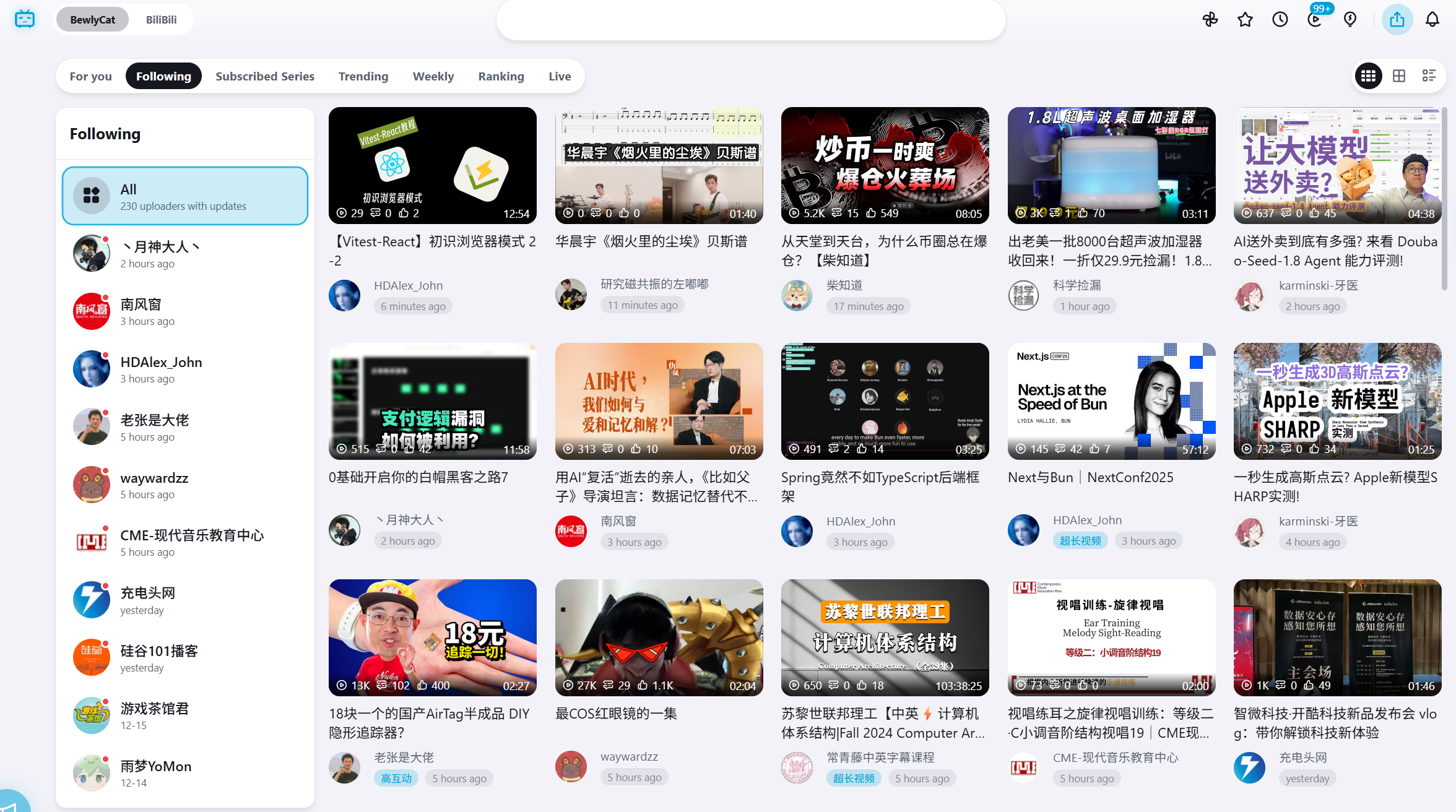
Task: Open the moments pinwheel icon
Action: [1210, 20]
